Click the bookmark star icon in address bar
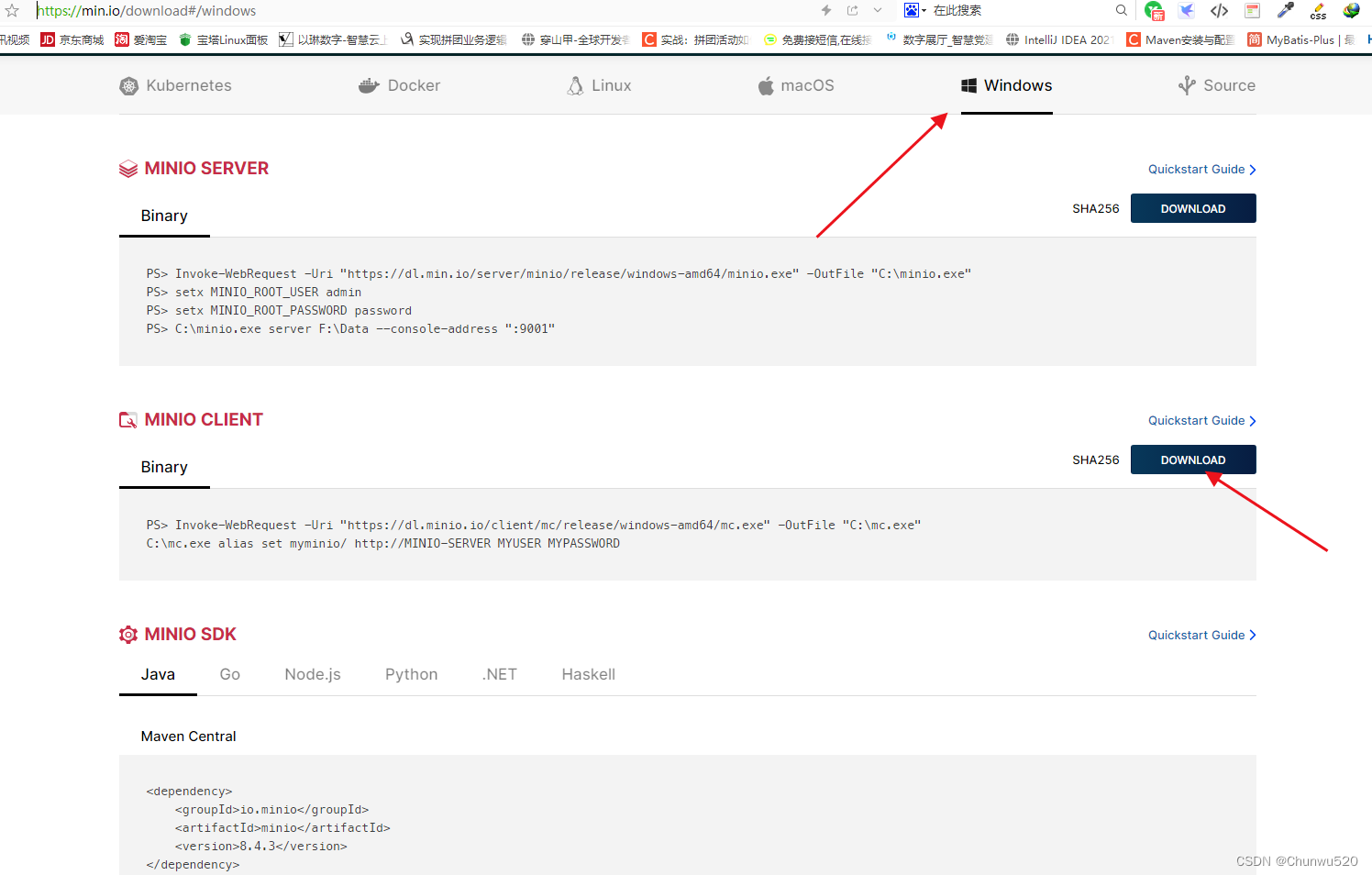Image resolution: width=1372 pixels, height=875 pixels. (x=12, y=11)
